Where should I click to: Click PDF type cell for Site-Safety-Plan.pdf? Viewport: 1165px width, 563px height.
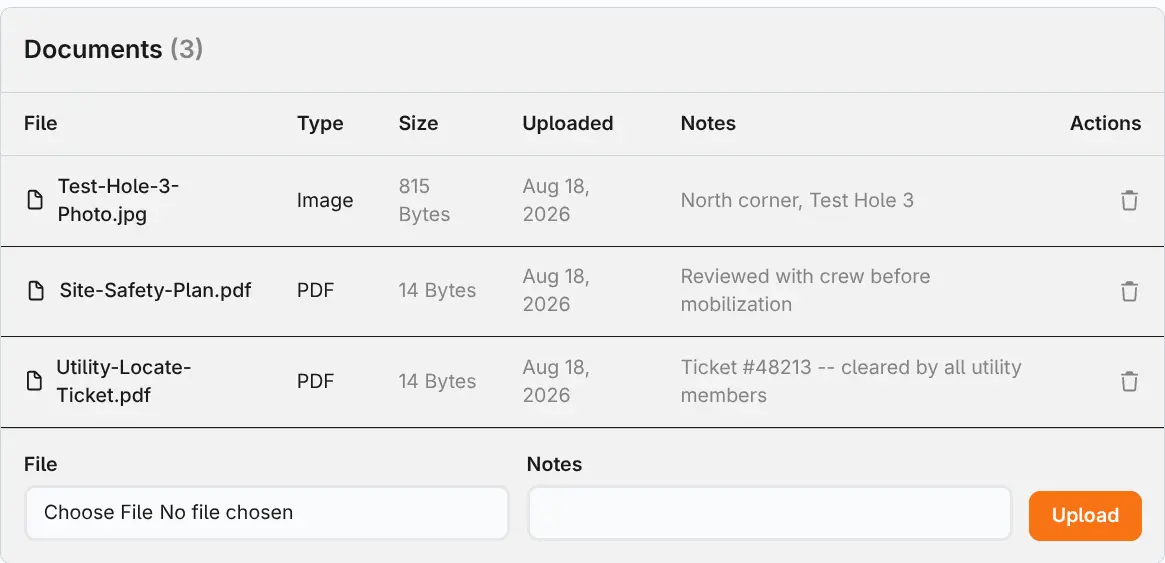[x=316, y=290]
